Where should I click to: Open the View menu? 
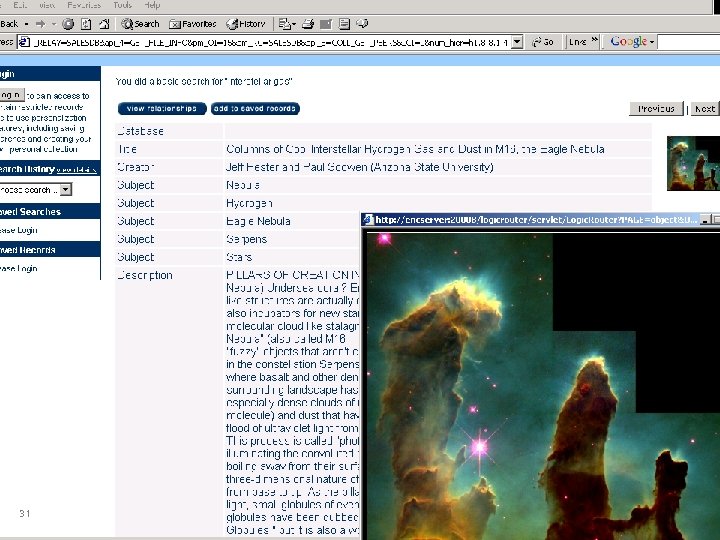click(x=47, y=5)
